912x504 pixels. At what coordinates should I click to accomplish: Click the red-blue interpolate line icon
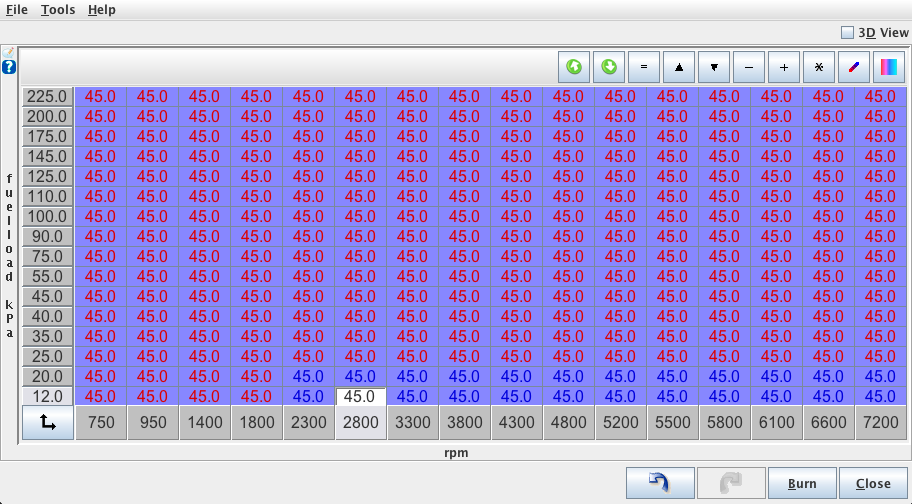coord(853,68)
